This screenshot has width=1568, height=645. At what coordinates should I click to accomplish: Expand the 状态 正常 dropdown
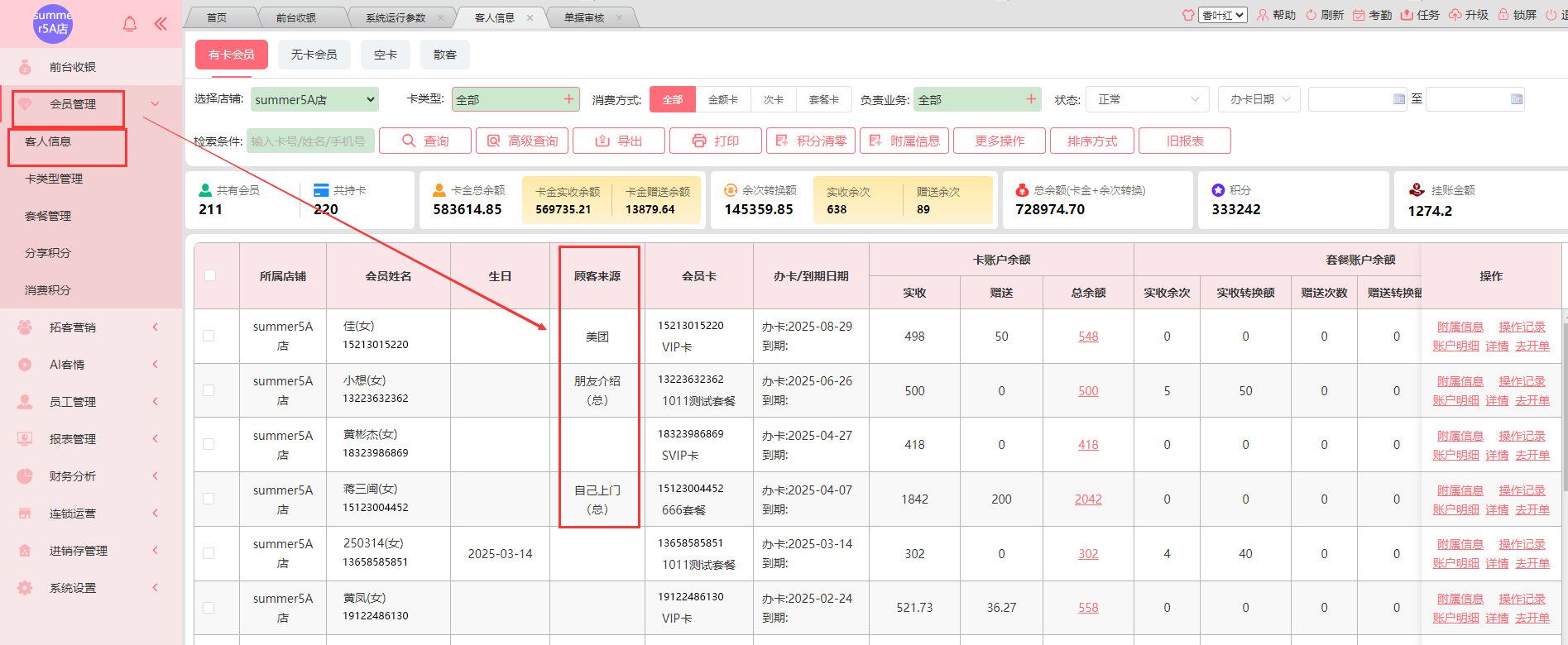(1148, 99)
